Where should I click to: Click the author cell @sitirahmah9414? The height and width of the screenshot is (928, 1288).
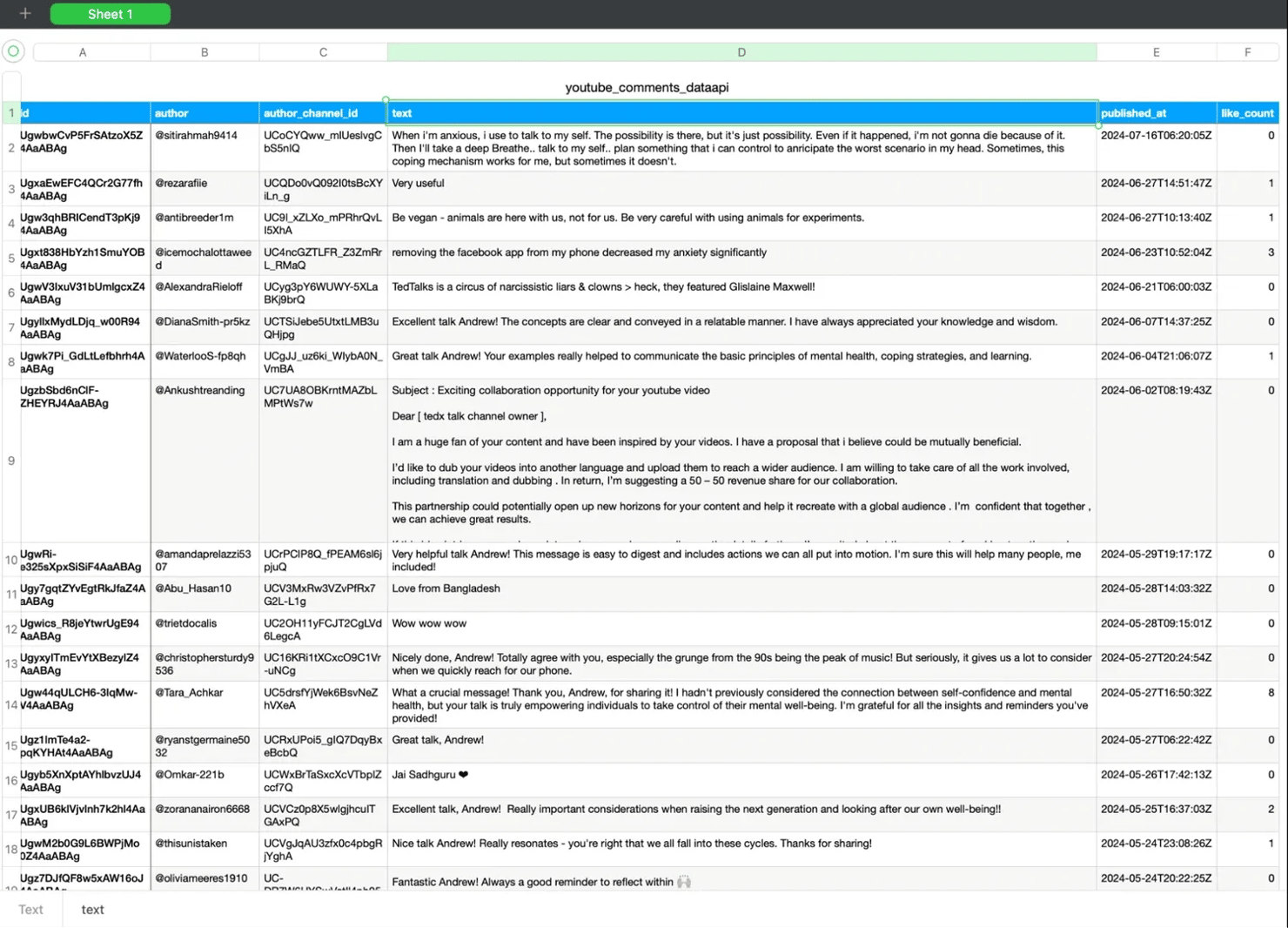(205, 148)
